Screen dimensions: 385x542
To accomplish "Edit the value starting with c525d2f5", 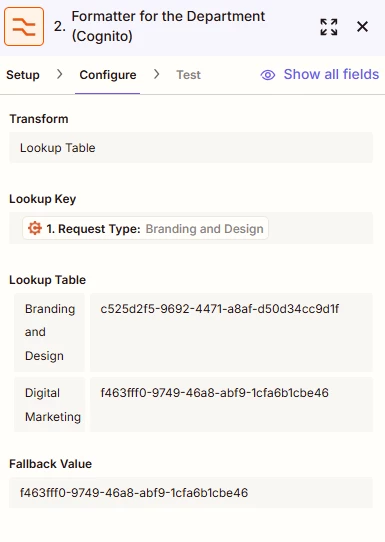I will point(231,332).
